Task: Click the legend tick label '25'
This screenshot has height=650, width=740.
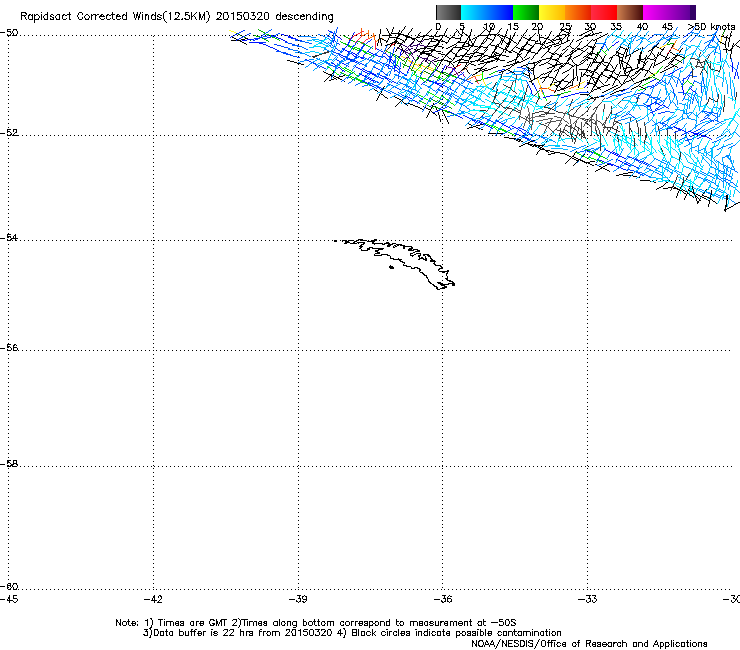Action: [565, 27]
